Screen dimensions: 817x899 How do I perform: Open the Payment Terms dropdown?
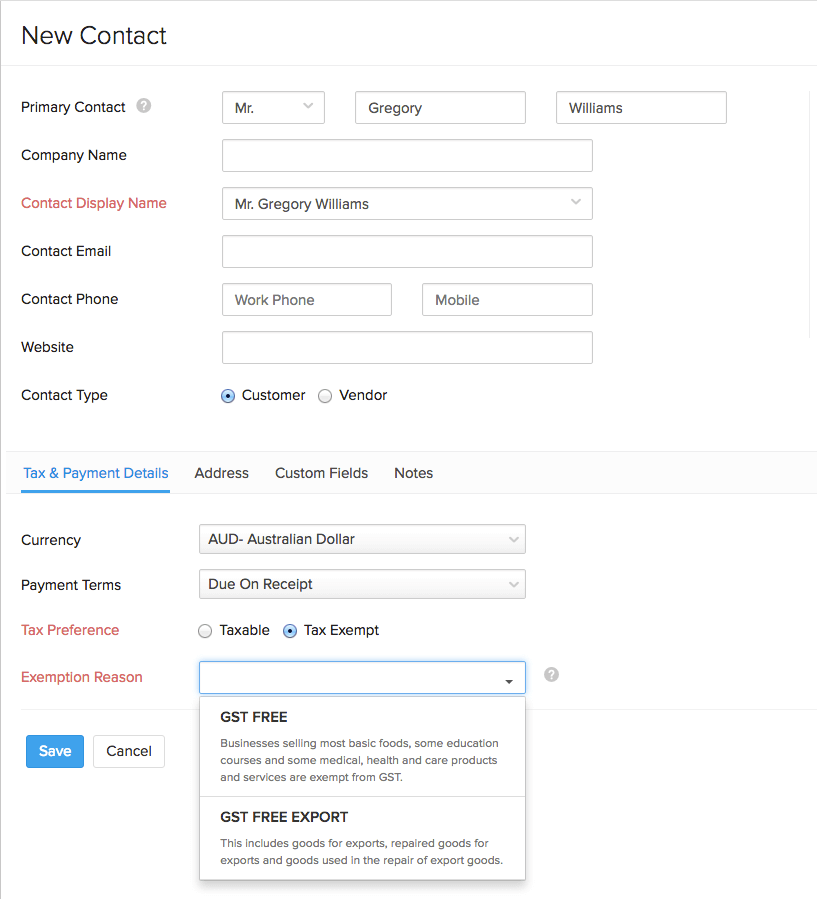pyautogui.click(x=362, y=584)
